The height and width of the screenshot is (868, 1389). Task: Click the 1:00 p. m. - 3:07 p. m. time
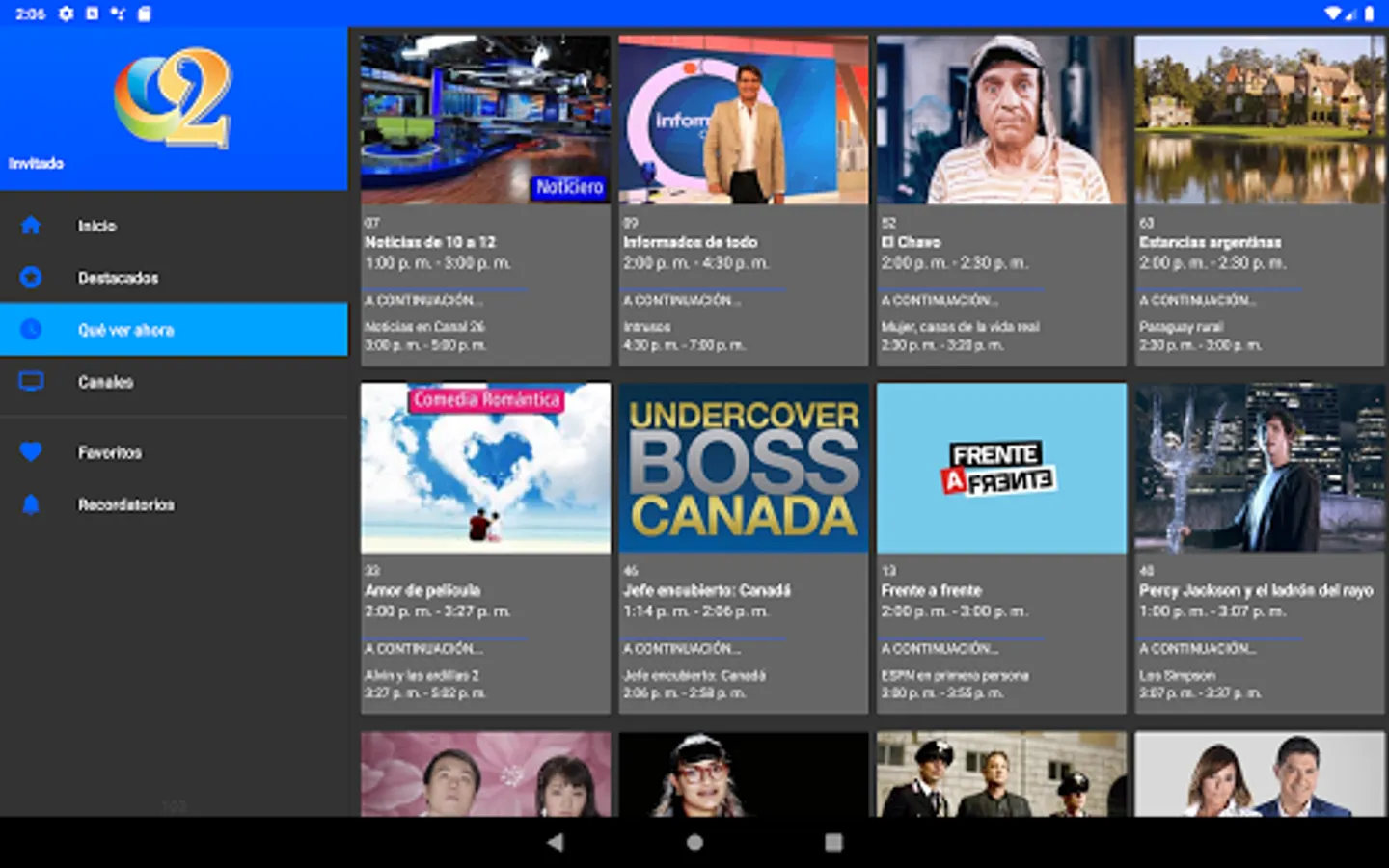(x=1212, y=610)
